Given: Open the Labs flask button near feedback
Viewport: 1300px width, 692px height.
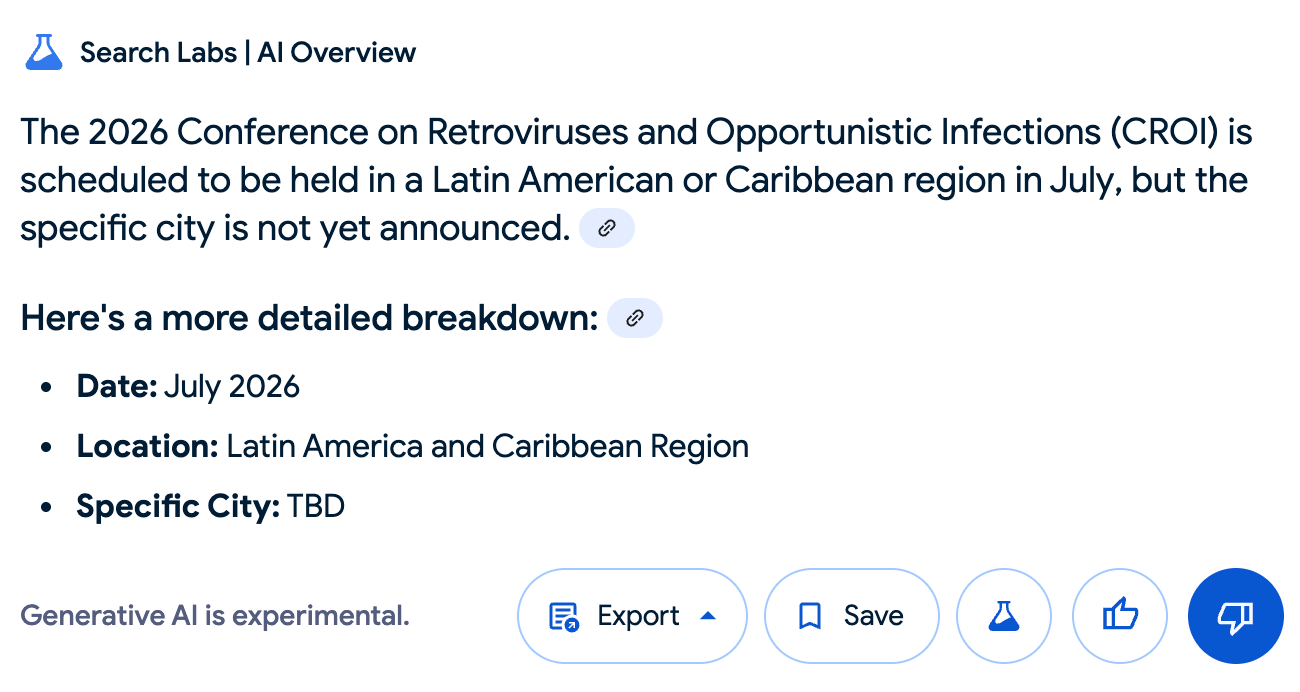Looking at the screenshot, I should 1003,616.
